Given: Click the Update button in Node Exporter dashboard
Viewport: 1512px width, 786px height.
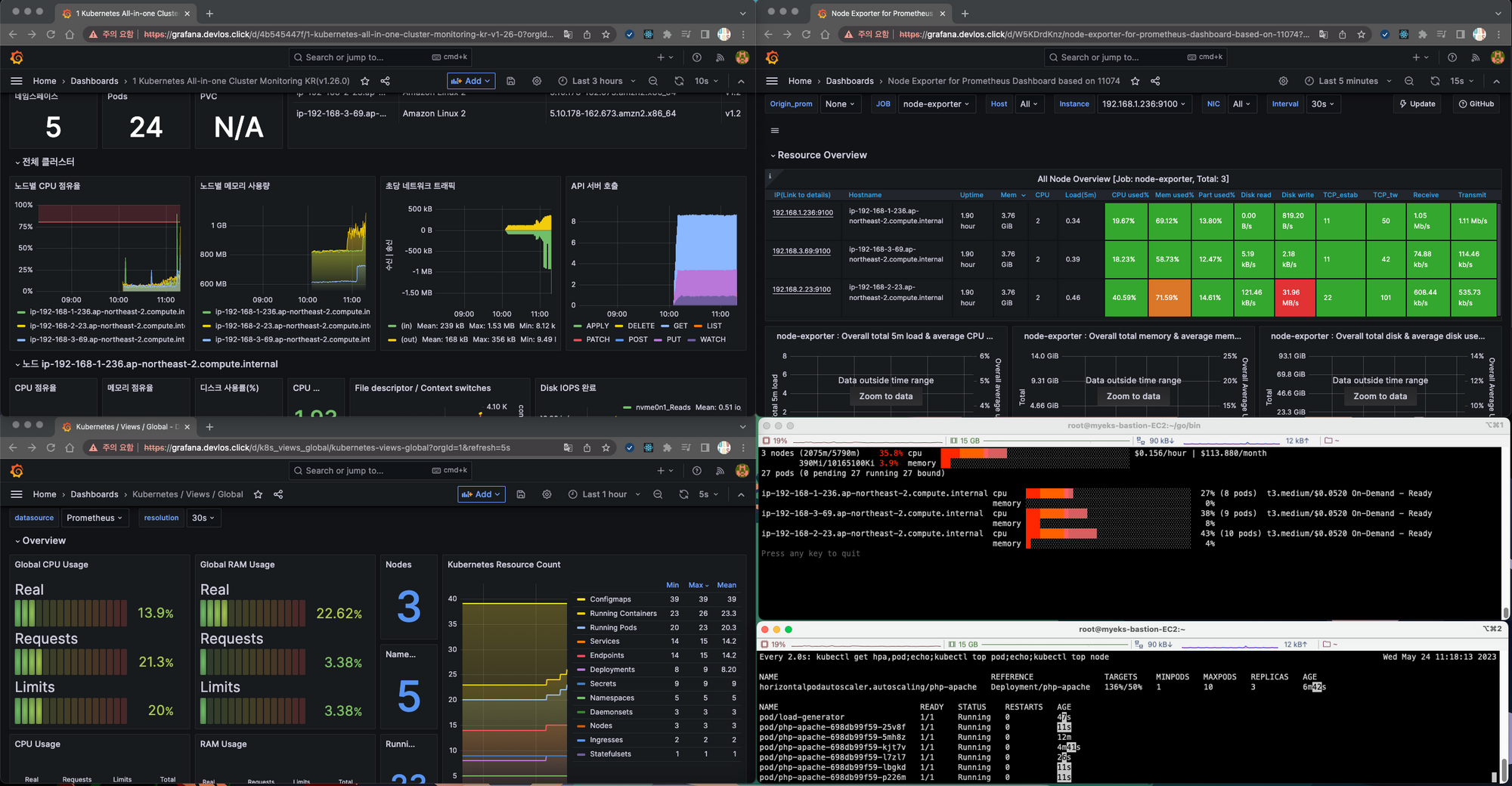Looking at the screenshot, I should 1417,104.
